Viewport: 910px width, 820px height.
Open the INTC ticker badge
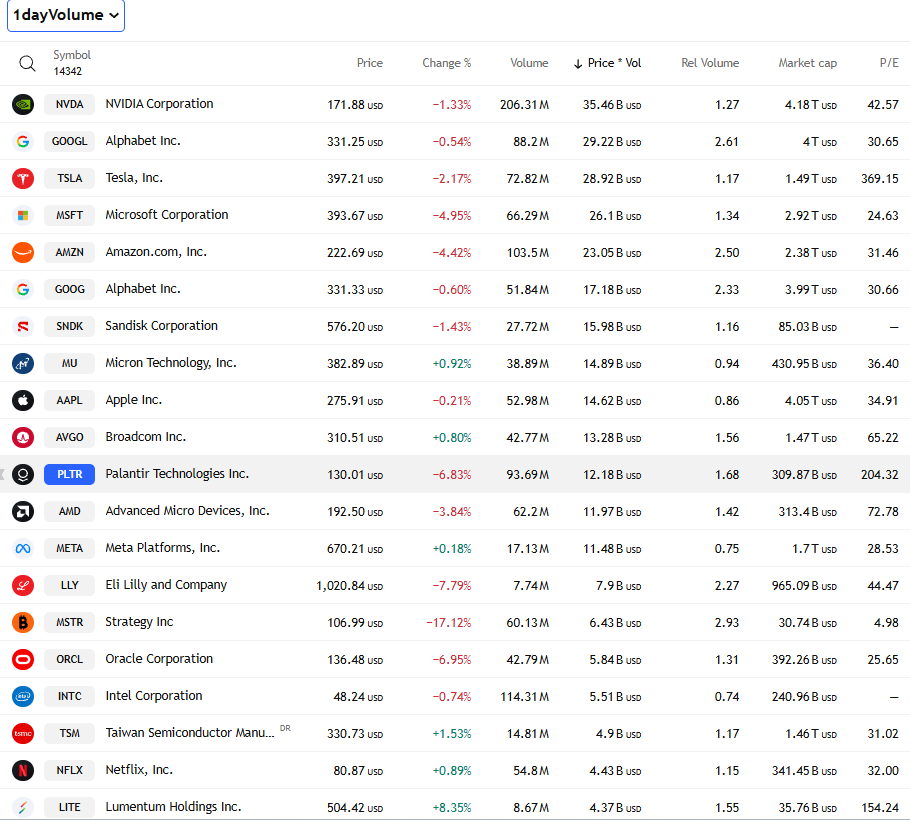(70, 696)
